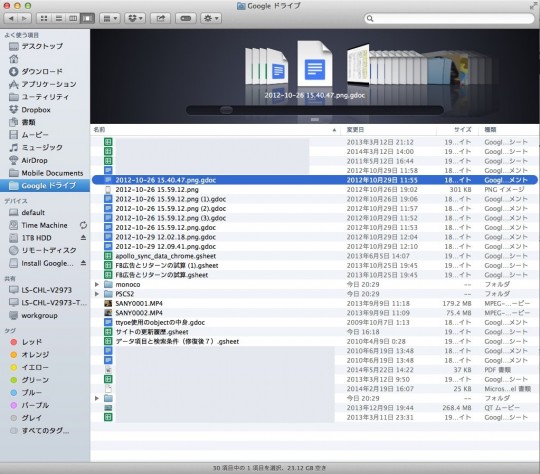Switch to list view in toolbar

[x=59, y=18]
